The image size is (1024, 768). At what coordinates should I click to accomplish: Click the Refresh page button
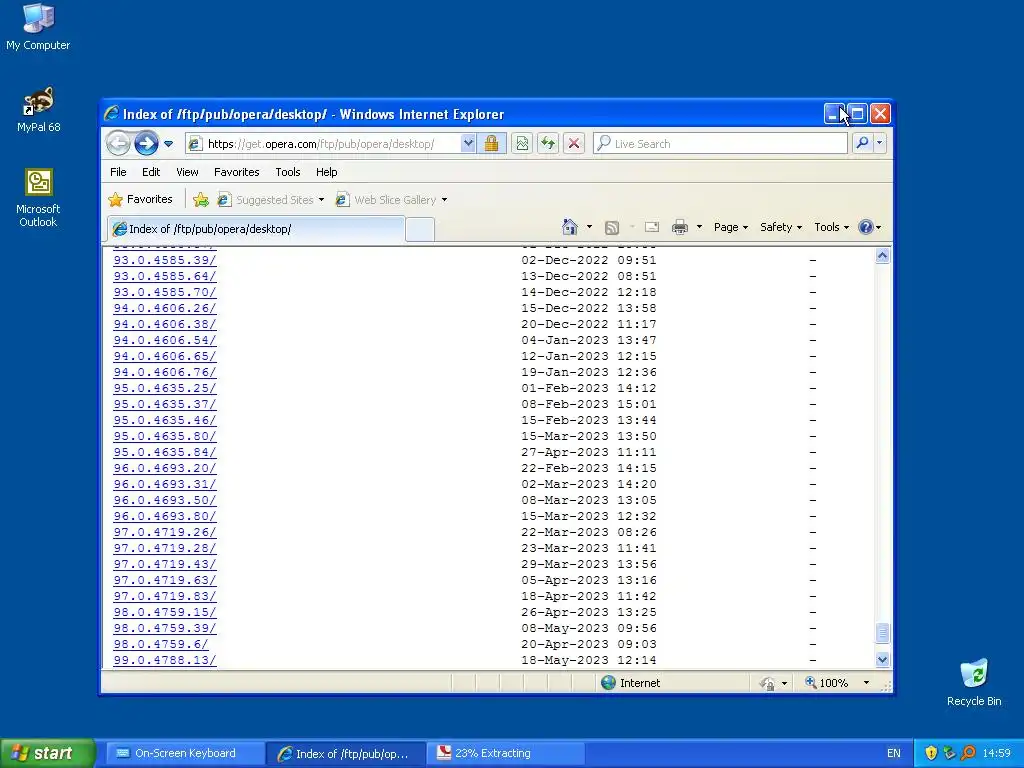pos(548,144)
